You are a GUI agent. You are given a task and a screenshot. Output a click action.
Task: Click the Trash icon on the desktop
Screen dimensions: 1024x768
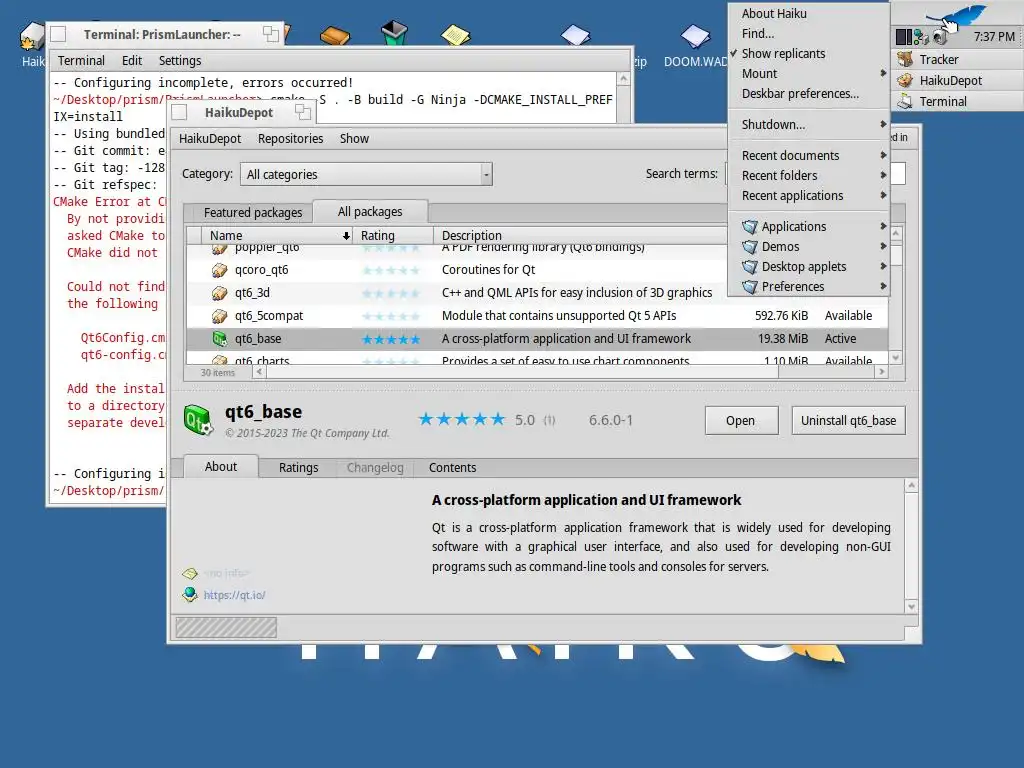pyautogui.click(x=394, y=33)
